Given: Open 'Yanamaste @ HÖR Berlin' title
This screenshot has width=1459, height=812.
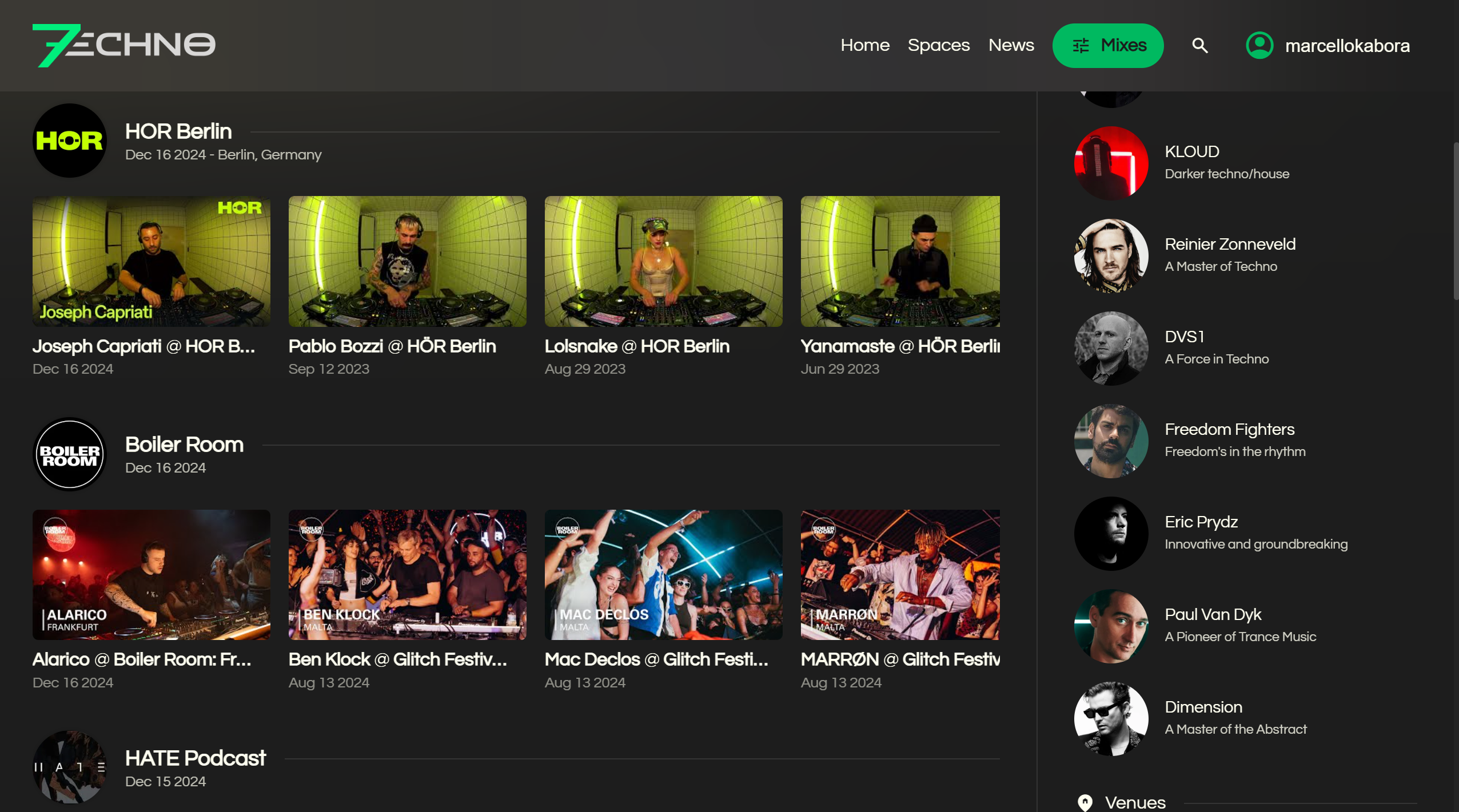Looking at the screenshot, I should point(900,346).
